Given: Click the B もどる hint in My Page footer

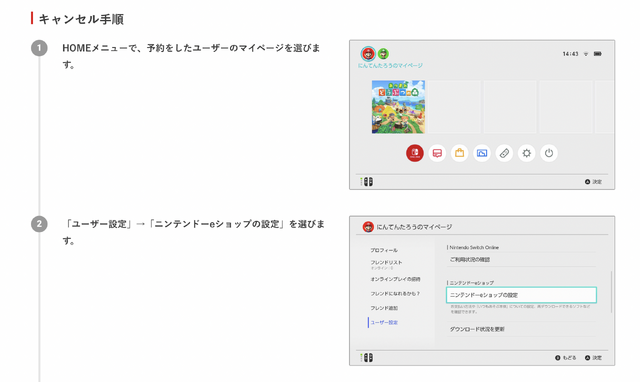Looking at the screenshot, I should tap(565, 358).
